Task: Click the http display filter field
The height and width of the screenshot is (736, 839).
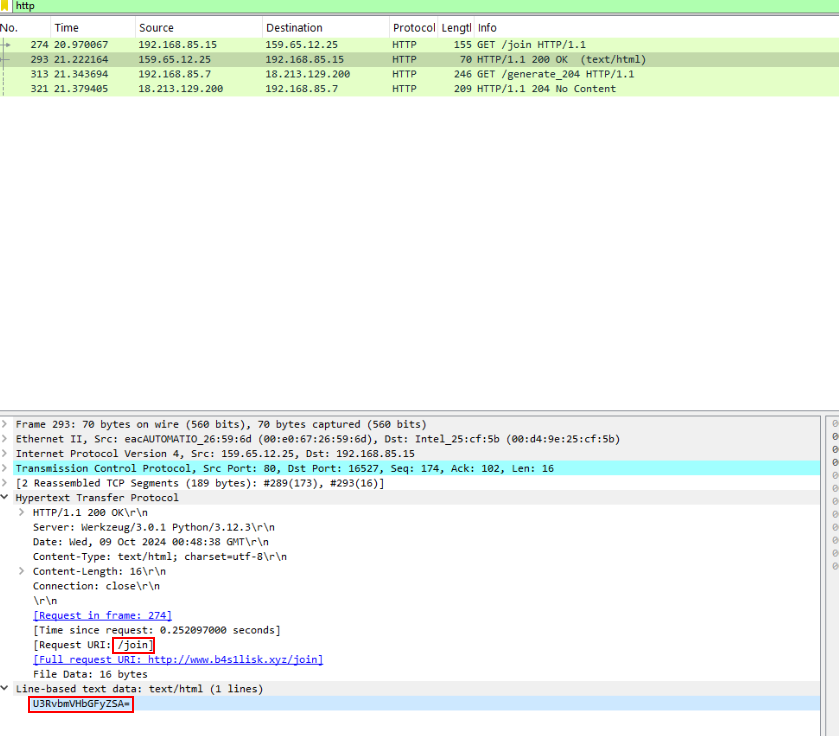Action: [400, 6]
